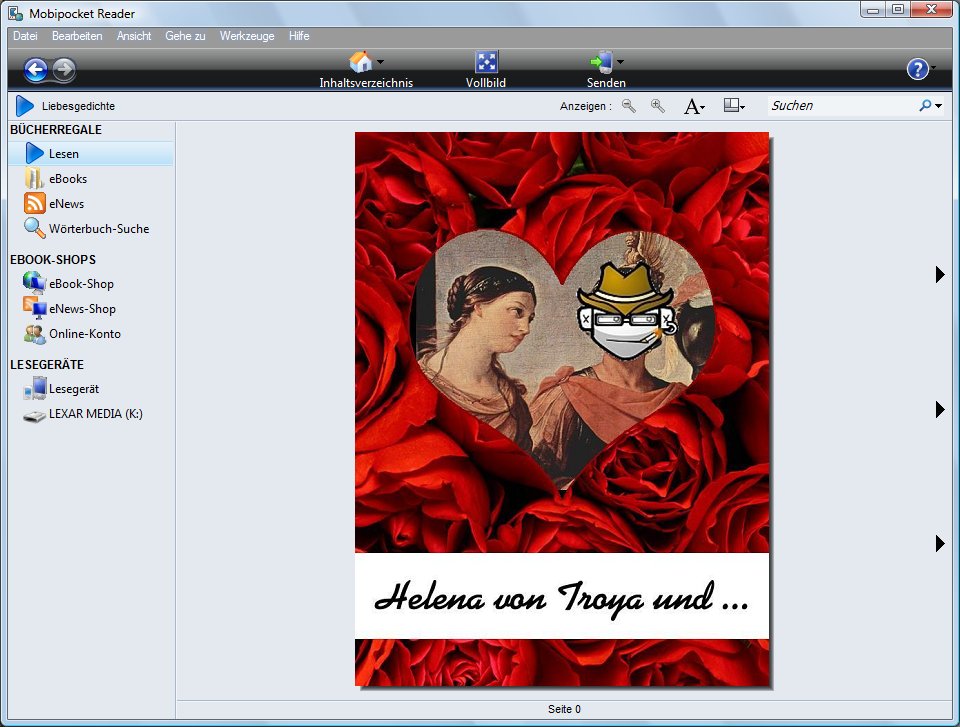960x727 pixels.
Task: Click the eNews-Shop monitor icon
Action: coord(35,307)
